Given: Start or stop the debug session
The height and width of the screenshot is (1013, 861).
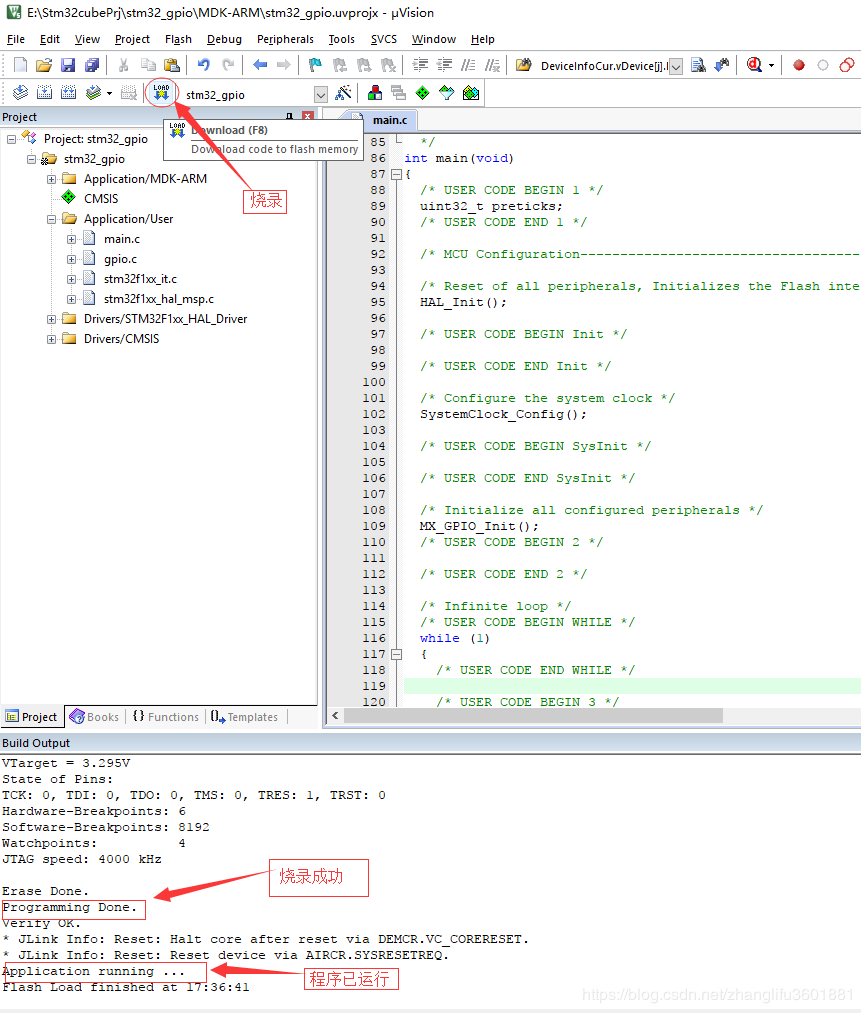Looking at the screenshot, I should [754, 65].
